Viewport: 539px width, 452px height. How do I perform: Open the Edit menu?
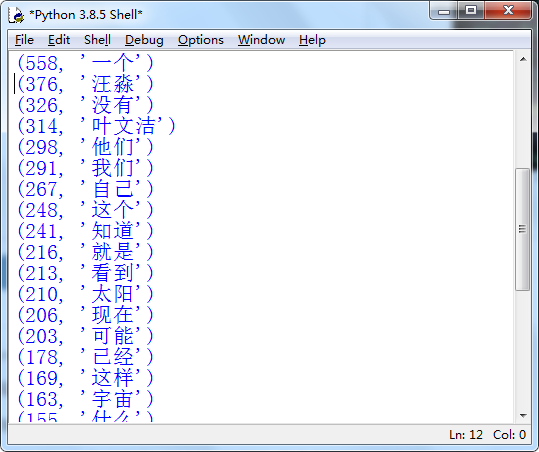59,40
